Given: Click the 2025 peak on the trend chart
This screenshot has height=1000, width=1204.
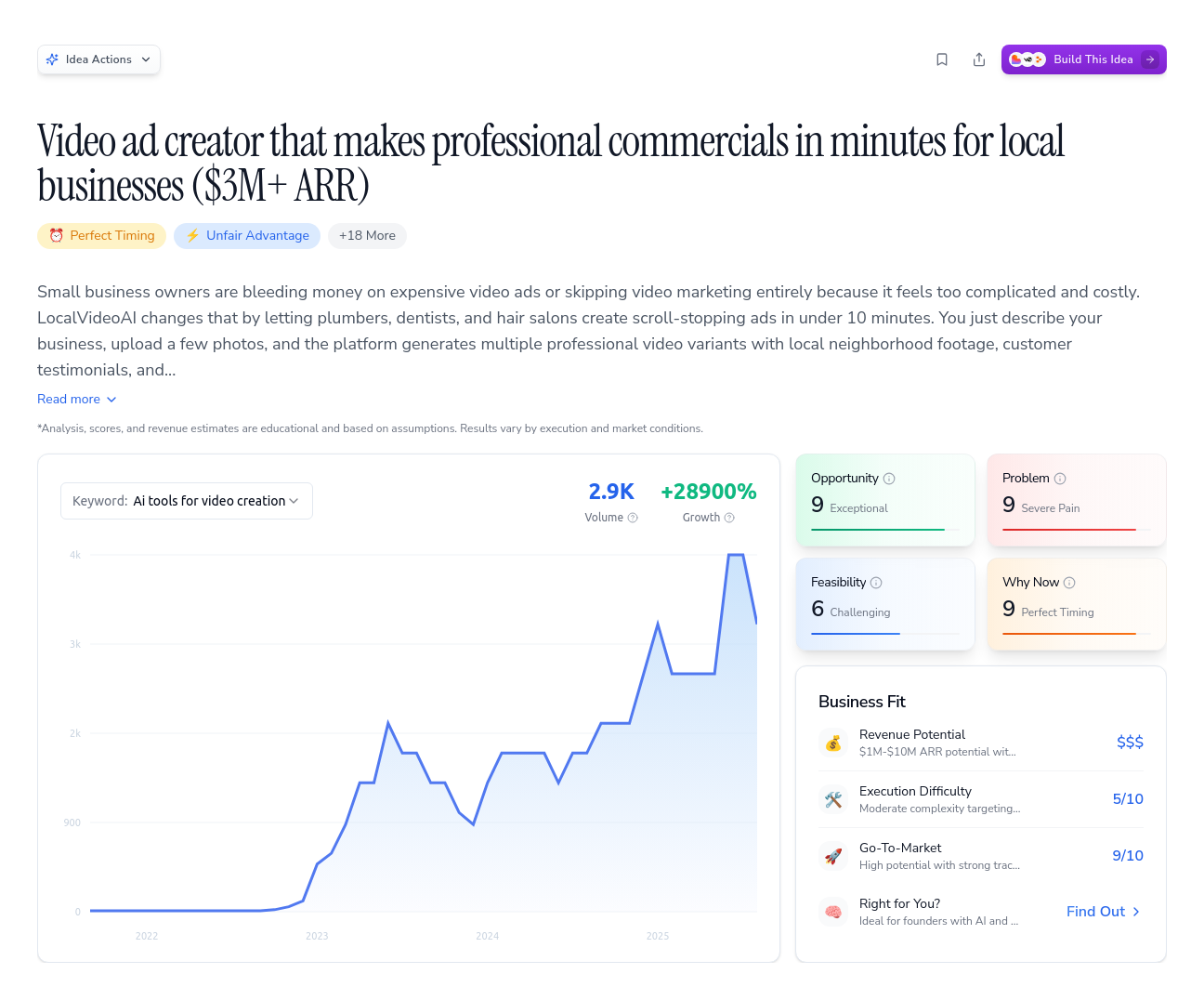Looking at the screenshot, I should 735,557.
